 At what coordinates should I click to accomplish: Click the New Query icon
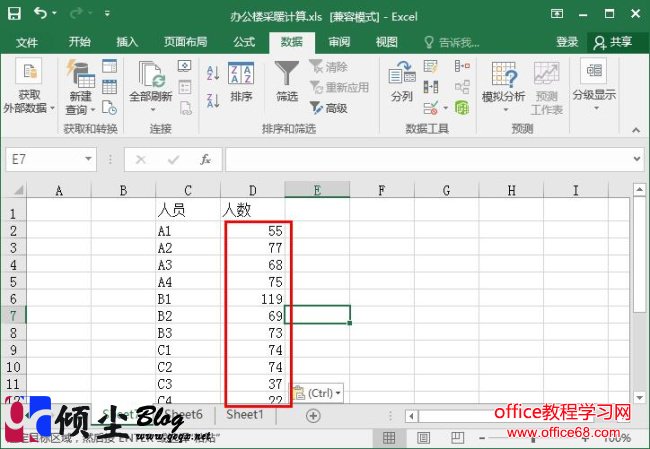[x=80, y=74]
